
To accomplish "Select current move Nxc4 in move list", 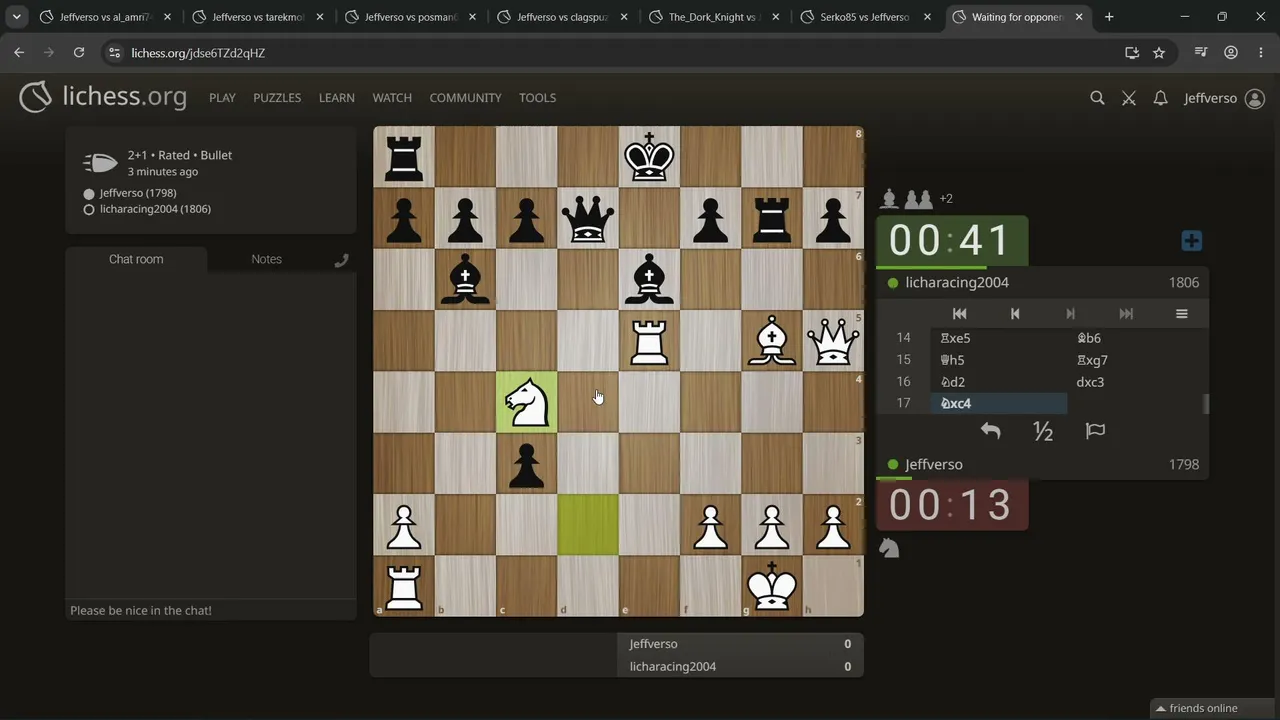I will tap(999, 403).
